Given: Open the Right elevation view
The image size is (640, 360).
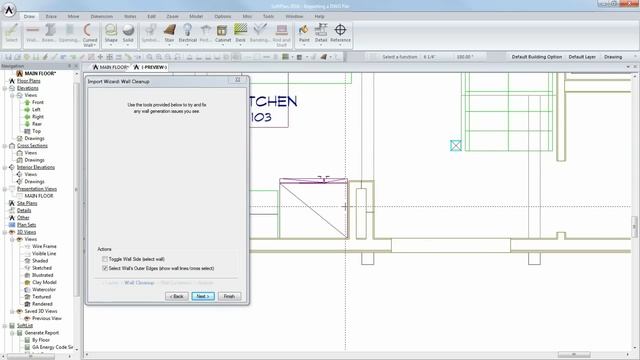Looking at the screenshot, I should 38,117.
